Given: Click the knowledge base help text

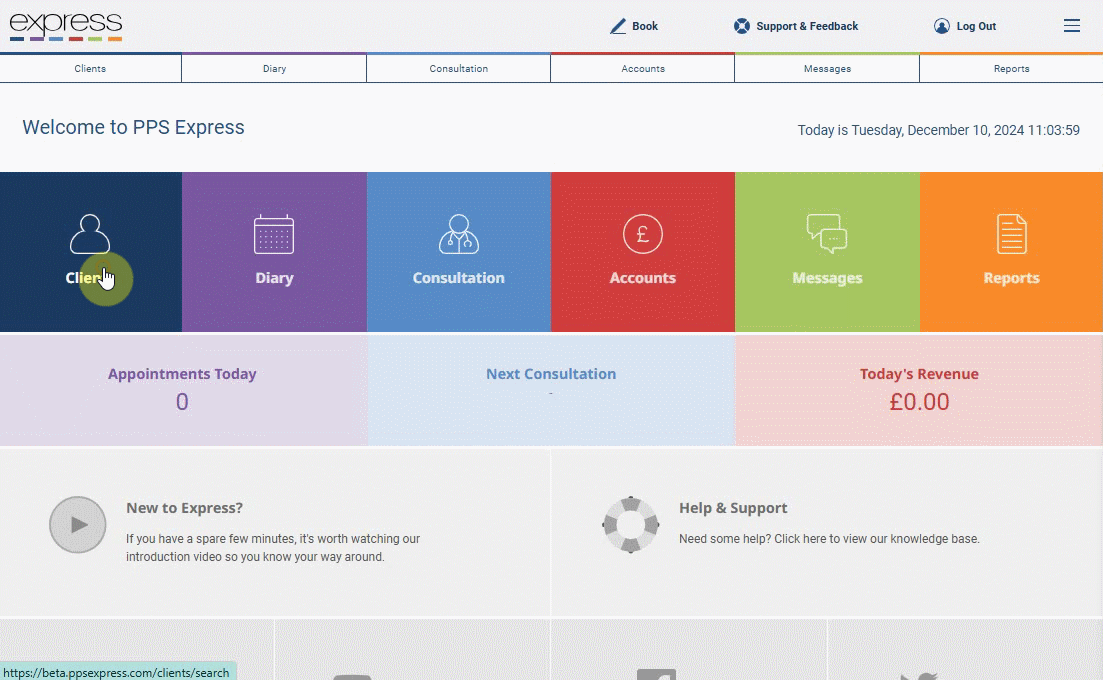Looking at the screenshot, I should 829,539.
